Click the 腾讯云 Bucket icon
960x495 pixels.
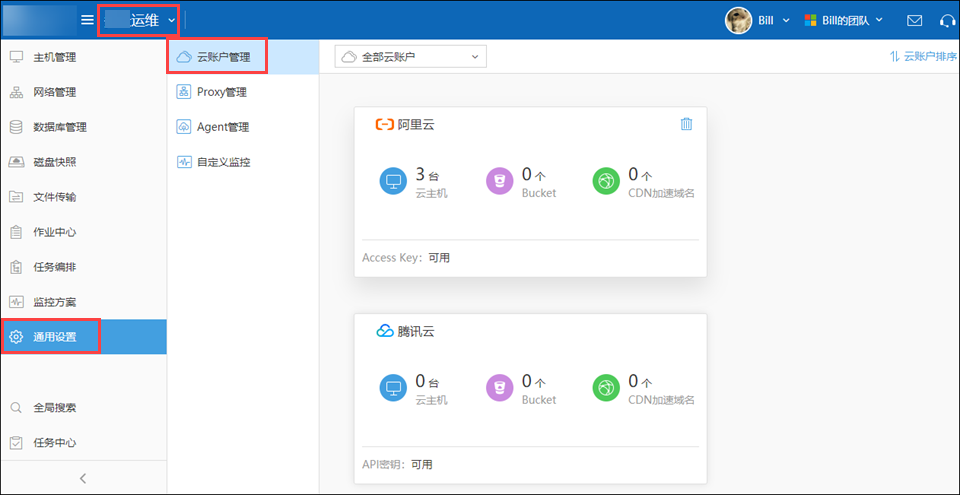point(500,388)
